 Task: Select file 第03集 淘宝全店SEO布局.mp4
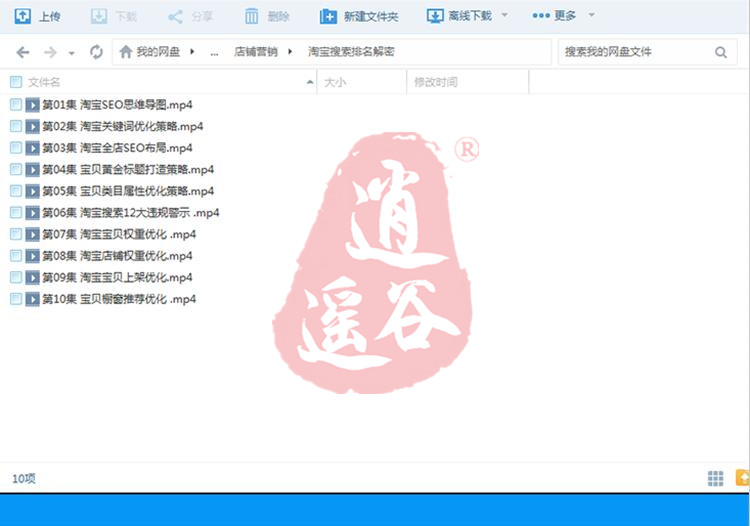click(x=117, y=148)
